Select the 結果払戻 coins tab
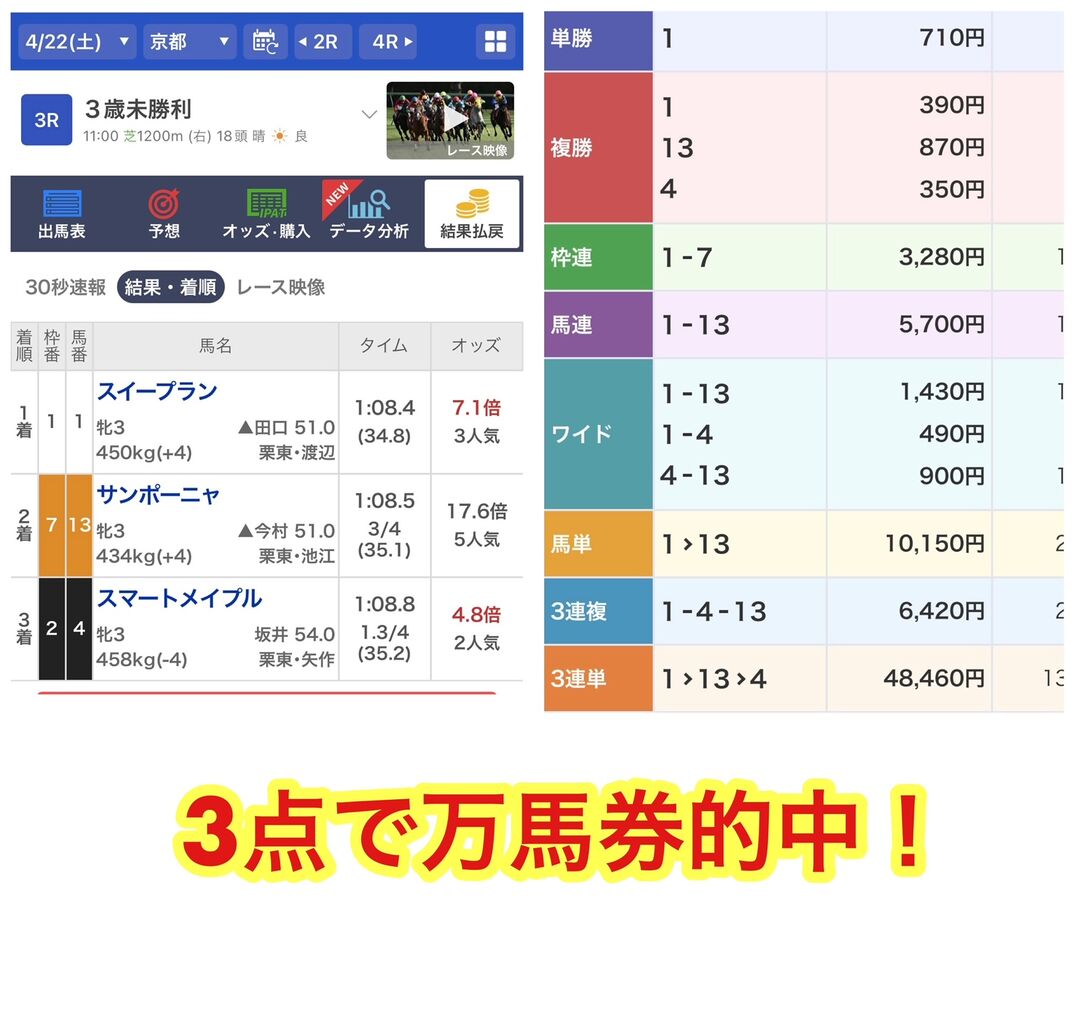 click(472, 214)
